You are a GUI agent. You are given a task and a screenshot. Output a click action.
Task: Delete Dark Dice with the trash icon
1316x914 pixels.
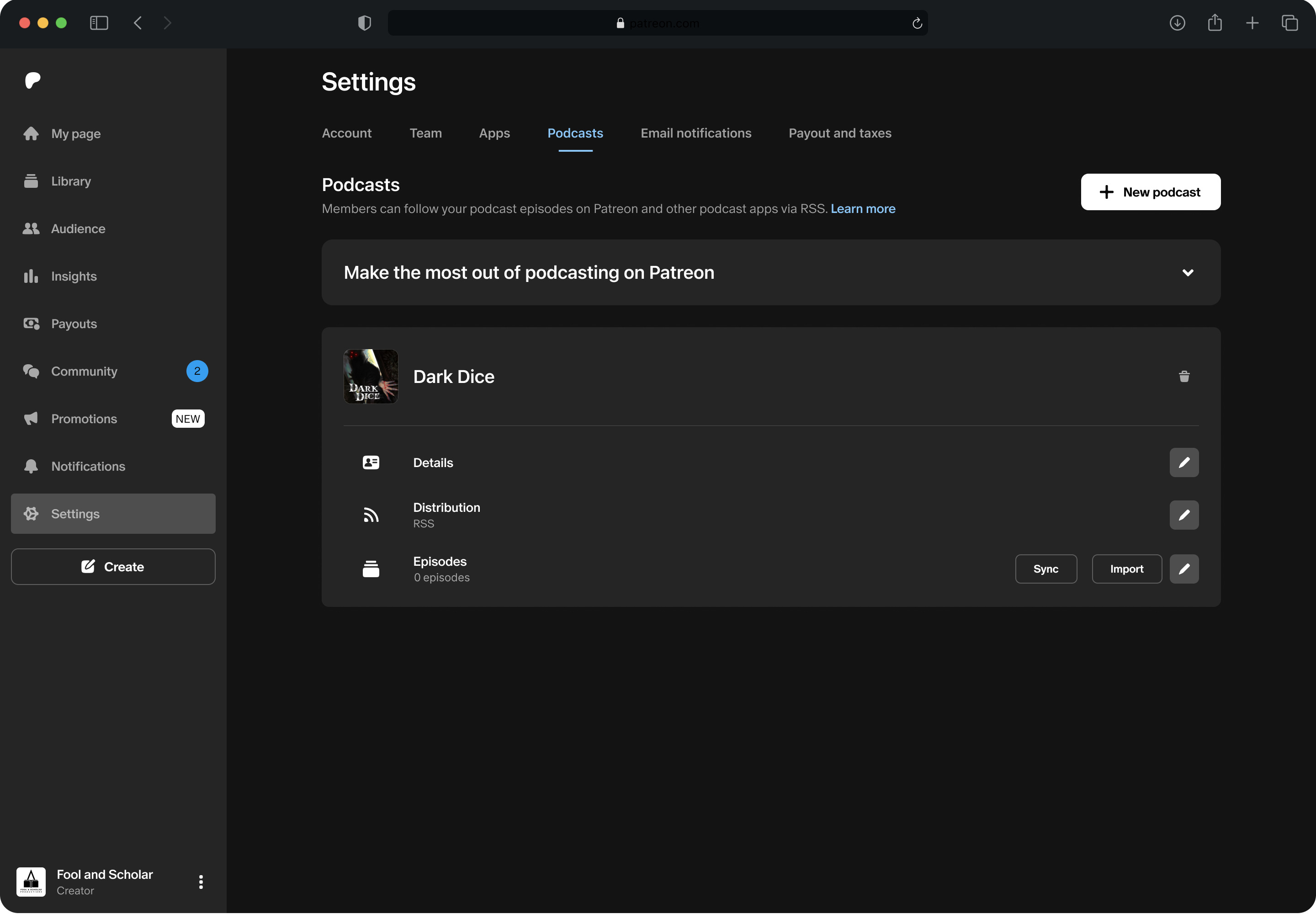1184,376
